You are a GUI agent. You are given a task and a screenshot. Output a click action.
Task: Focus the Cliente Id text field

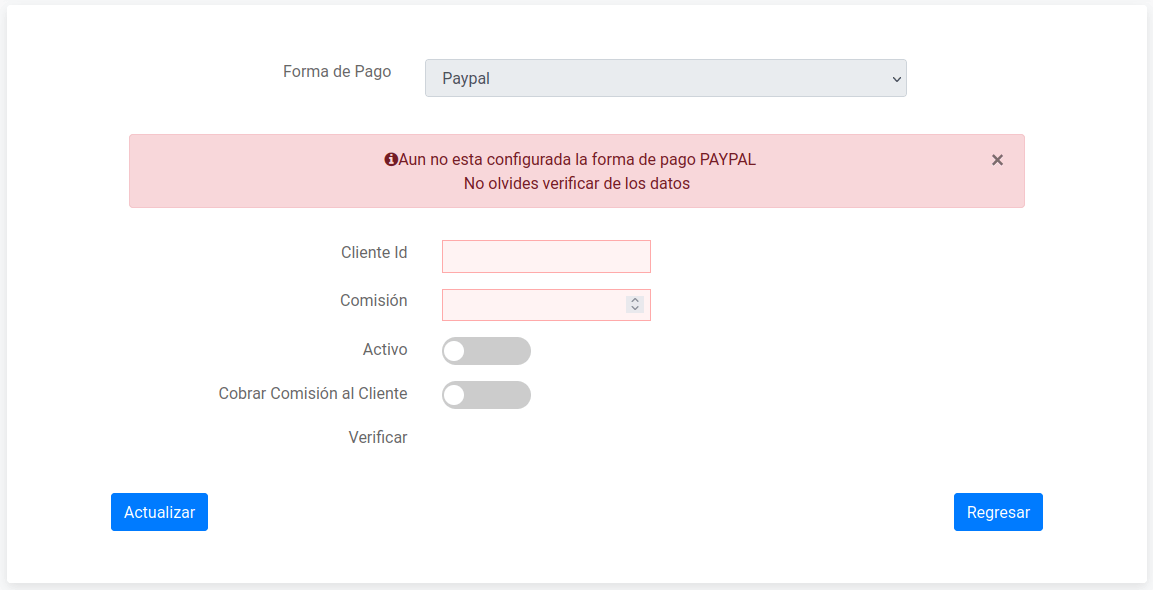pos(546,256)
